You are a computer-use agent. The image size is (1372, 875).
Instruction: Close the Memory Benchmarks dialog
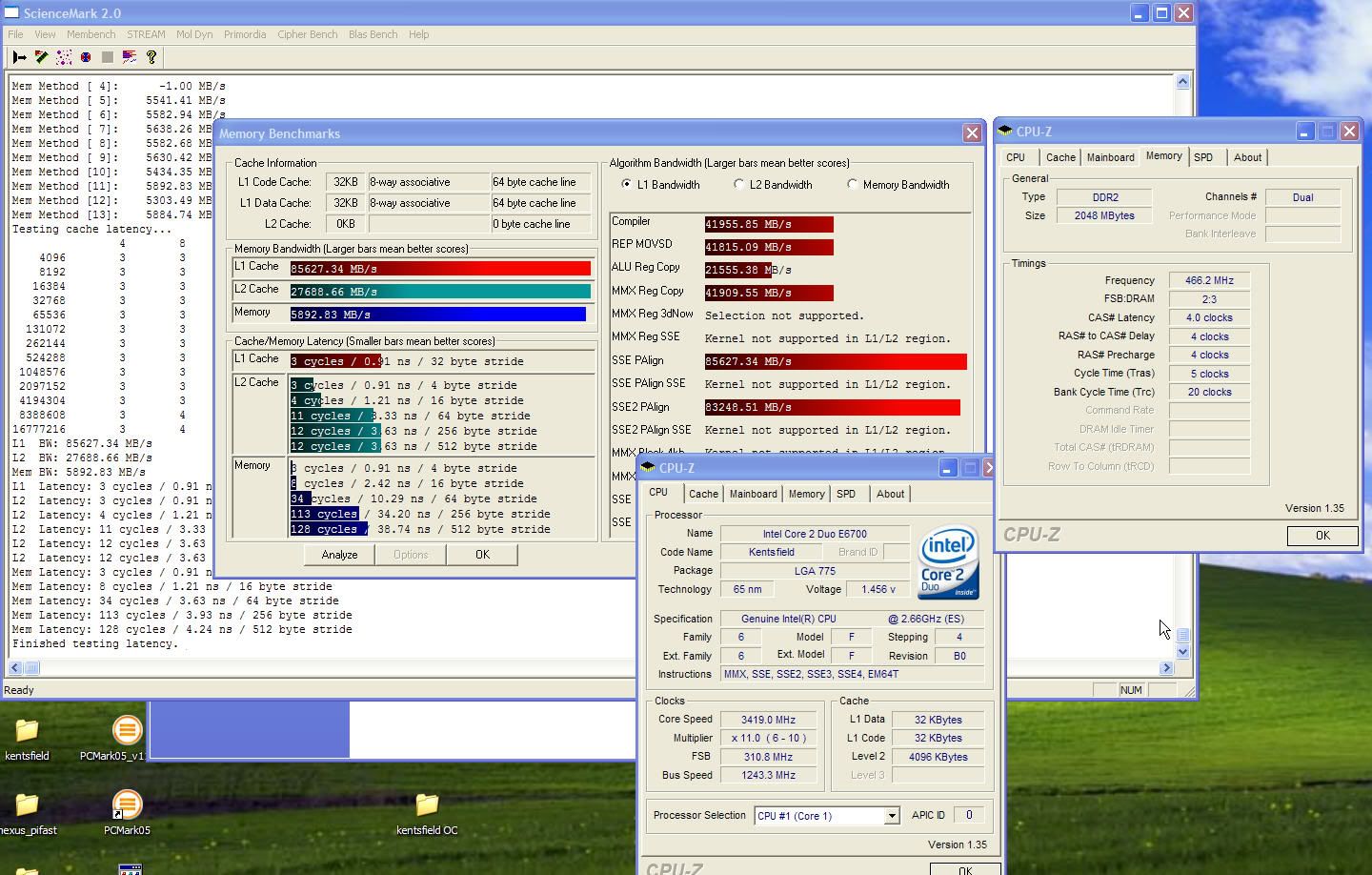[x=972, y=133]
